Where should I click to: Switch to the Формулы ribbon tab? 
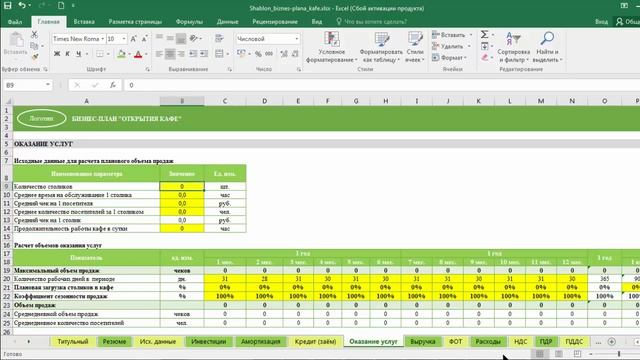click(189, 22)
